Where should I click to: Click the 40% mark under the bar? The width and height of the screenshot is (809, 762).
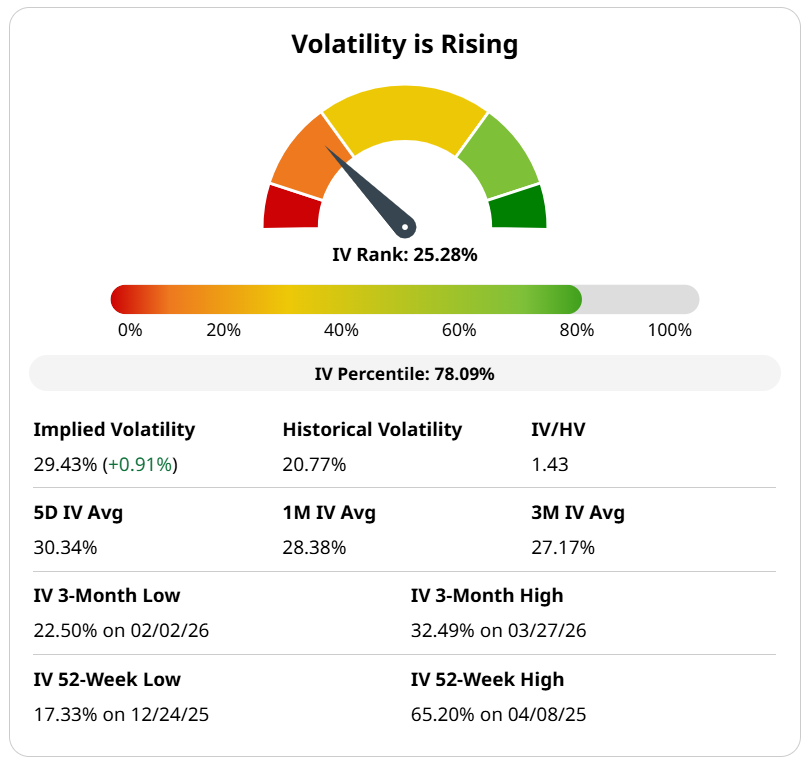341,330
